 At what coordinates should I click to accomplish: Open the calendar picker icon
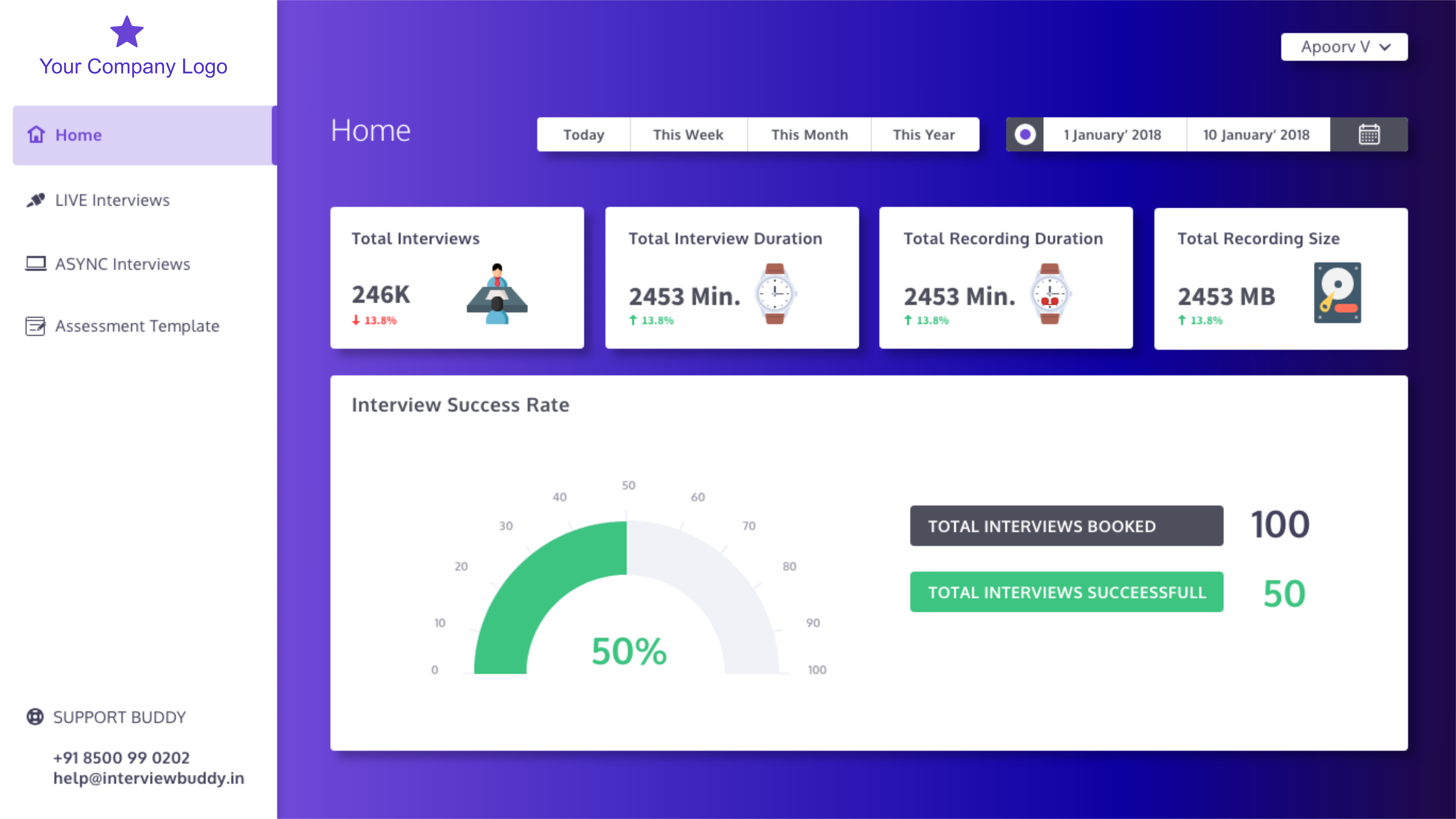coord(1370,134)
